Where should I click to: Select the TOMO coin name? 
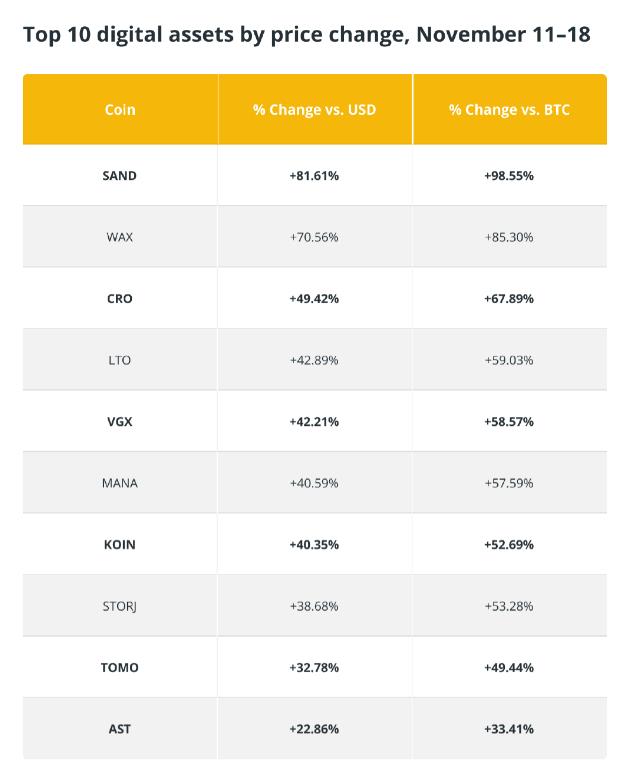click(120, 668)
